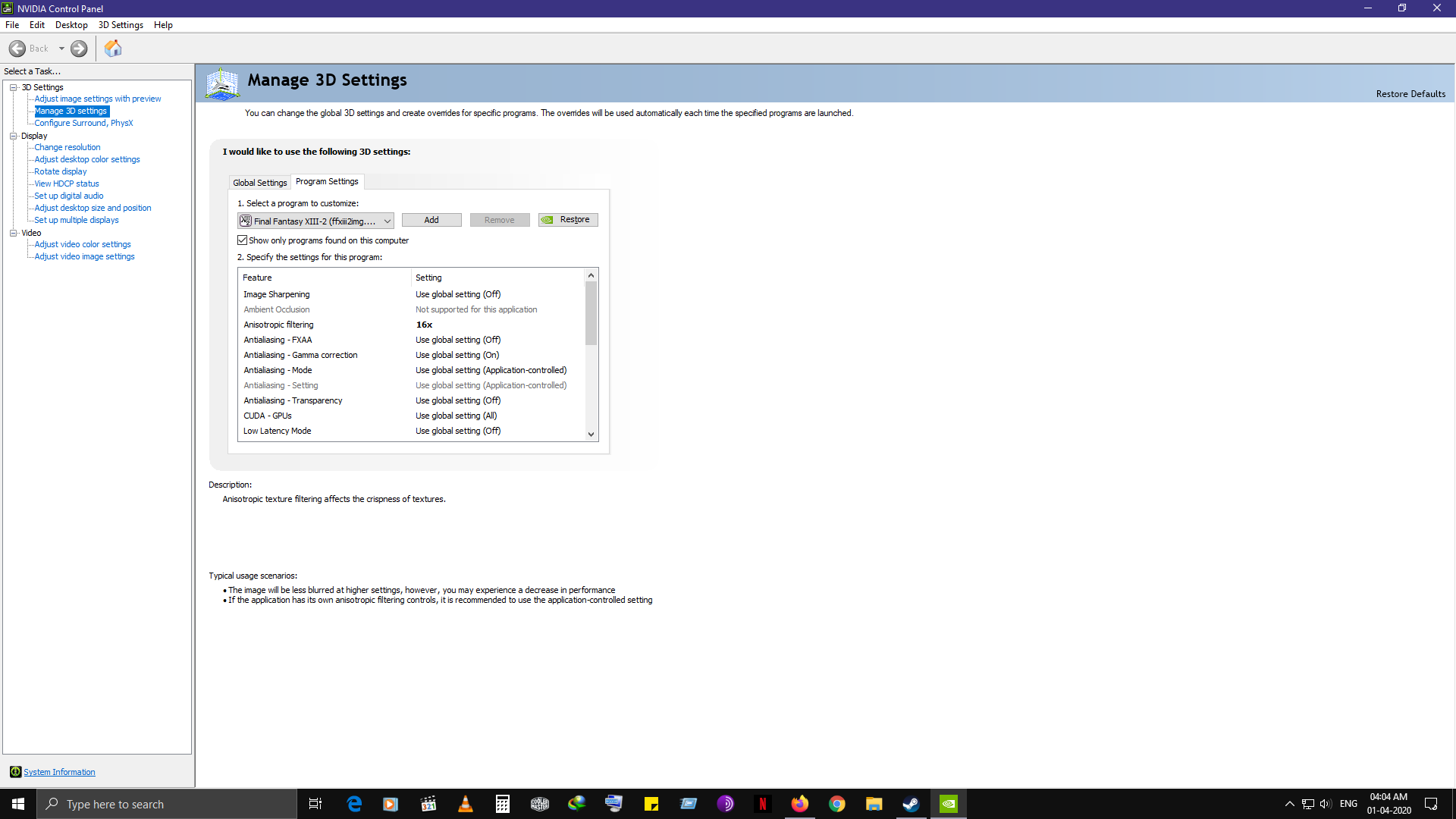Open the System Information link
The image size is (1456, 819).
pyautogui.click(x=59, y=772)
